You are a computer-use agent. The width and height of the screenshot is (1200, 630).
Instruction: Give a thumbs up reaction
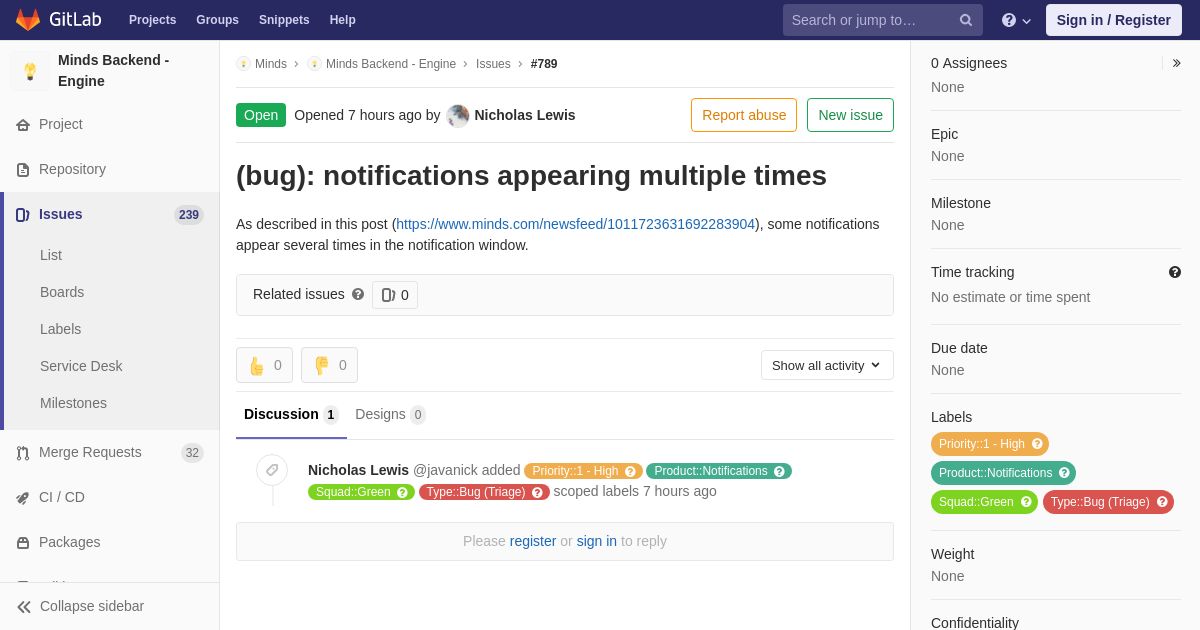coord(264,365)
